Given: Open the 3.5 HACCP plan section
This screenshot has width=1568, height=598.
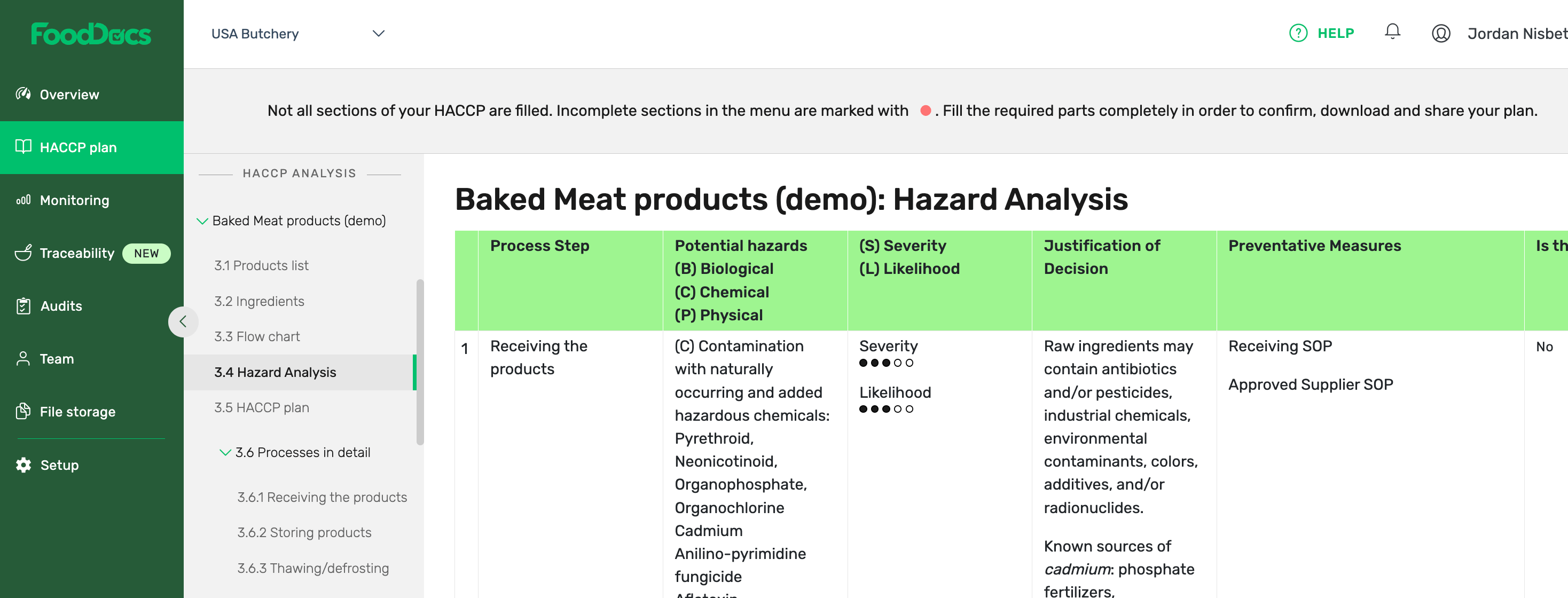Looking at the screenshot, I should tap(261, 407).
